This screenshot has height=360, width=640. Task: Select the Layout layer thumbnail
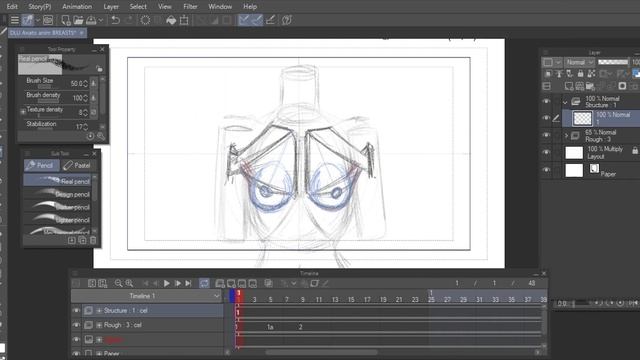click(x=574, y=152)
